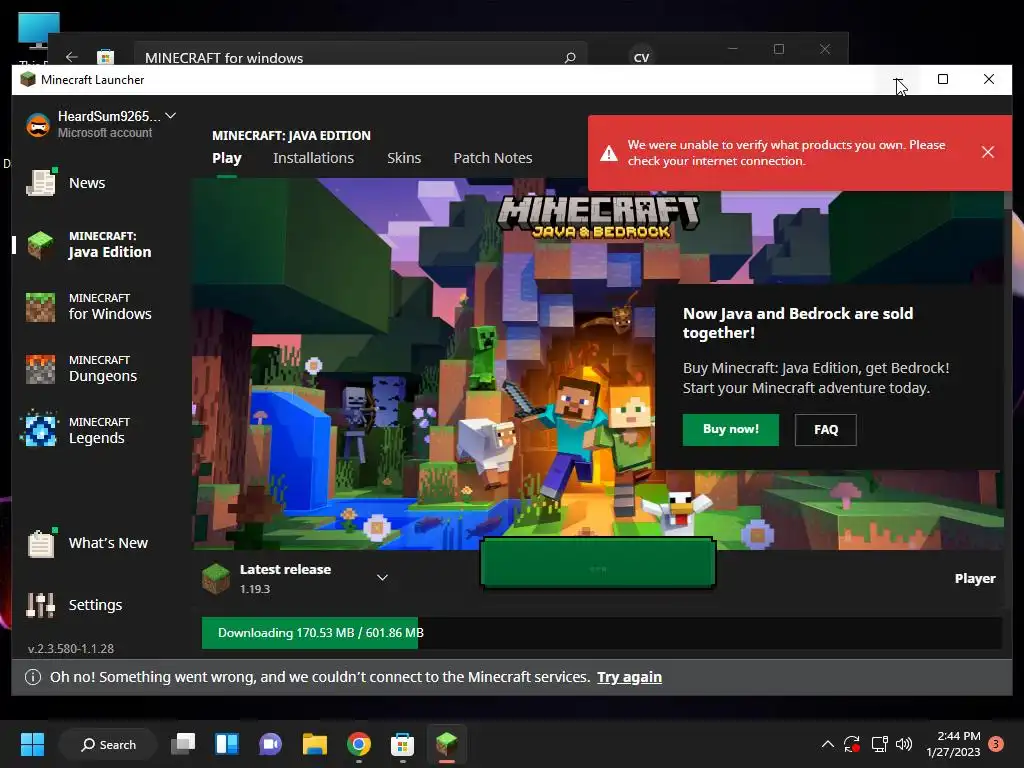Open Task View on the taskbar

click(184, 744)
